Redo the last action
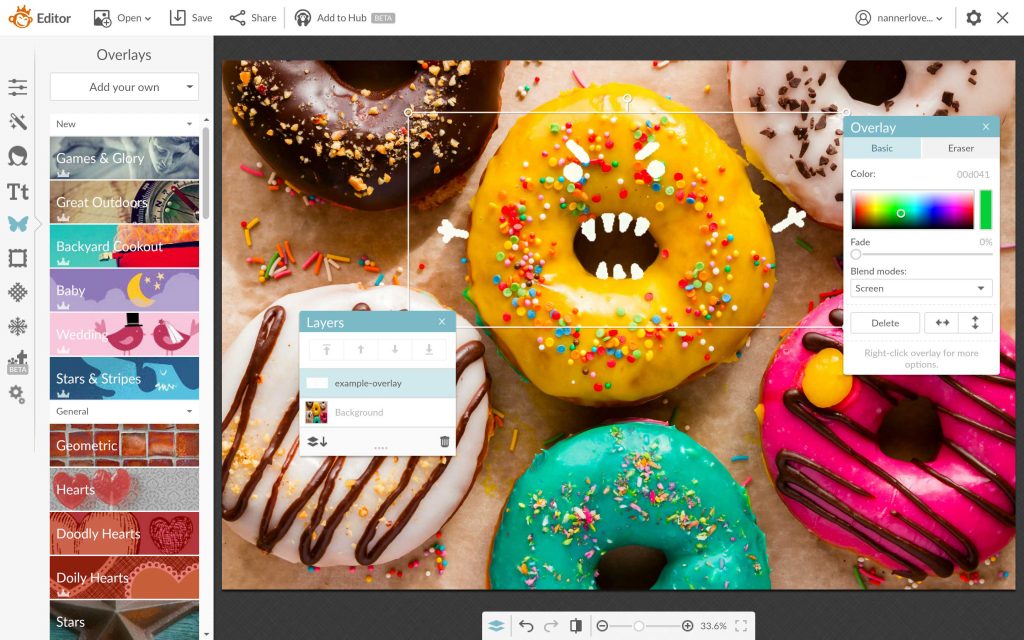 tap(551, 625)
